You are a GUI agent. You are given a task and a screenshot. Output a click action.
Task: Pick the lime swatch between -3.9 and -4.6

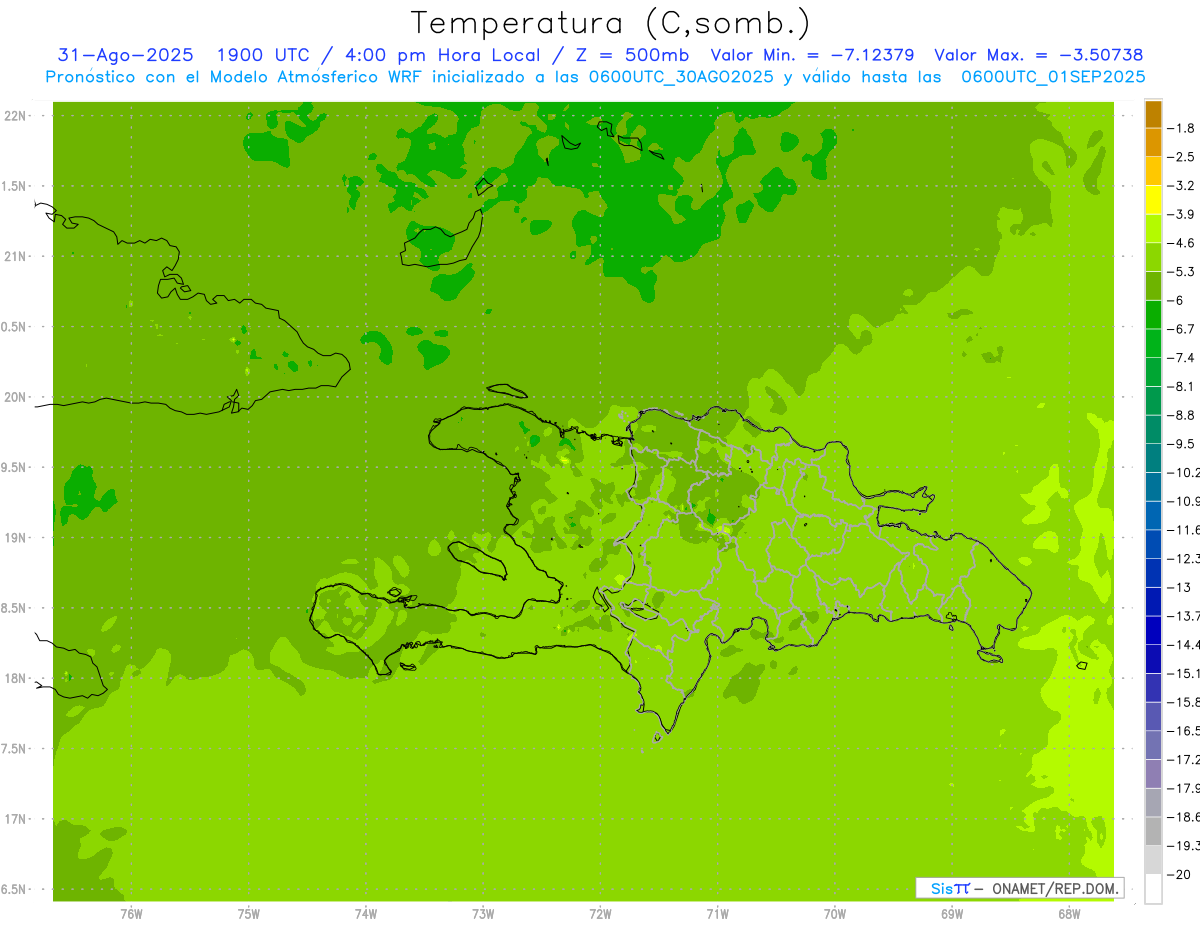1153,229
